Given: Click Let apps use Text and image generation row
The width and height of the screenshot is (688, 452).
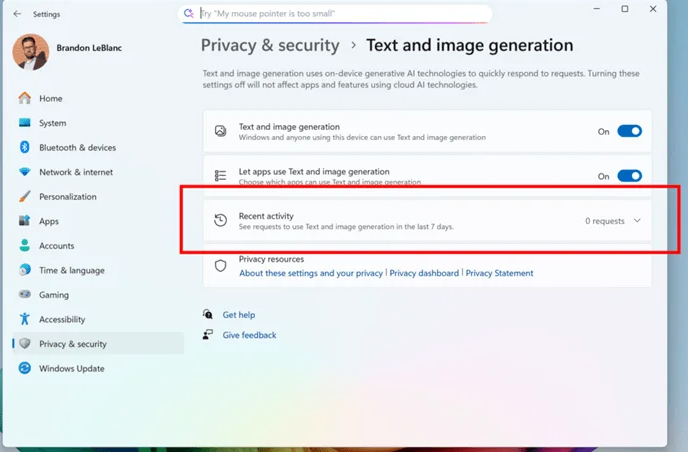Looking at the screenshot, I should (427, 176).
